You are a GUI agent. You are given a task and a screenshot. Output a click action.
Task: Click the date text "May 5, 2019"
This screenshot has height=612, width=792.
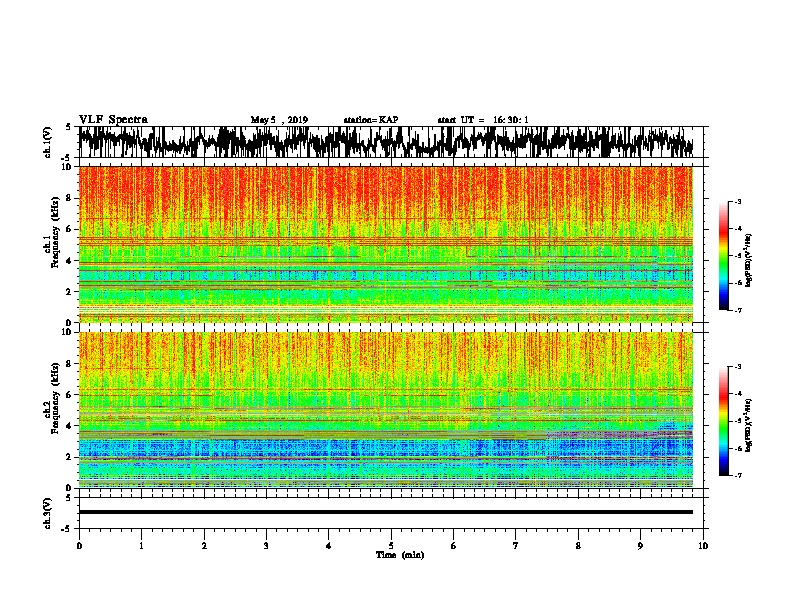[x=279, y=120]
